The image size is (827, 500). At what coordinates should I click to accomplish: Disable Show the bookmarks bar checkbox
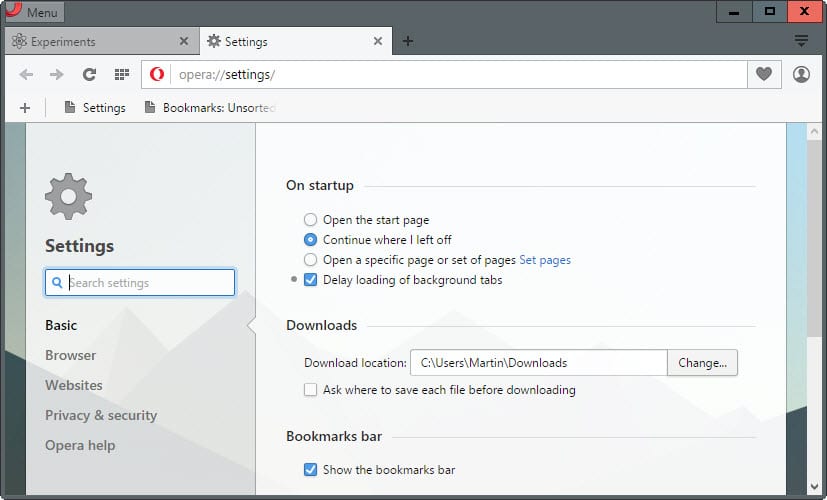point(310,470)
